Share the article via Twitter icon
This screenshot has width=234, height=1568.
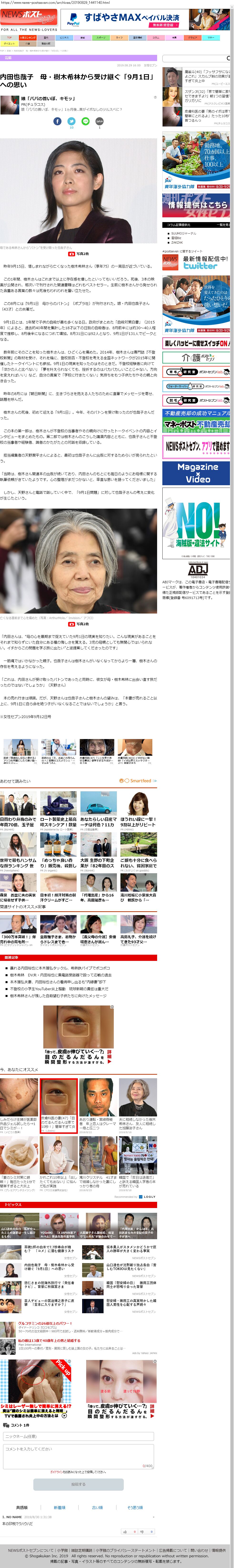coord(71,121)
